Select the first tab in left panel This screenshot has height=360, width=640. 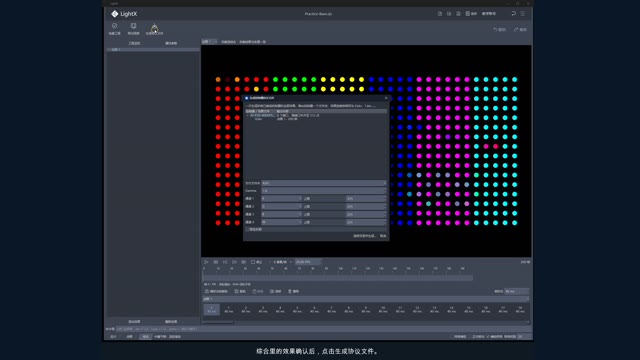point(134,43)
